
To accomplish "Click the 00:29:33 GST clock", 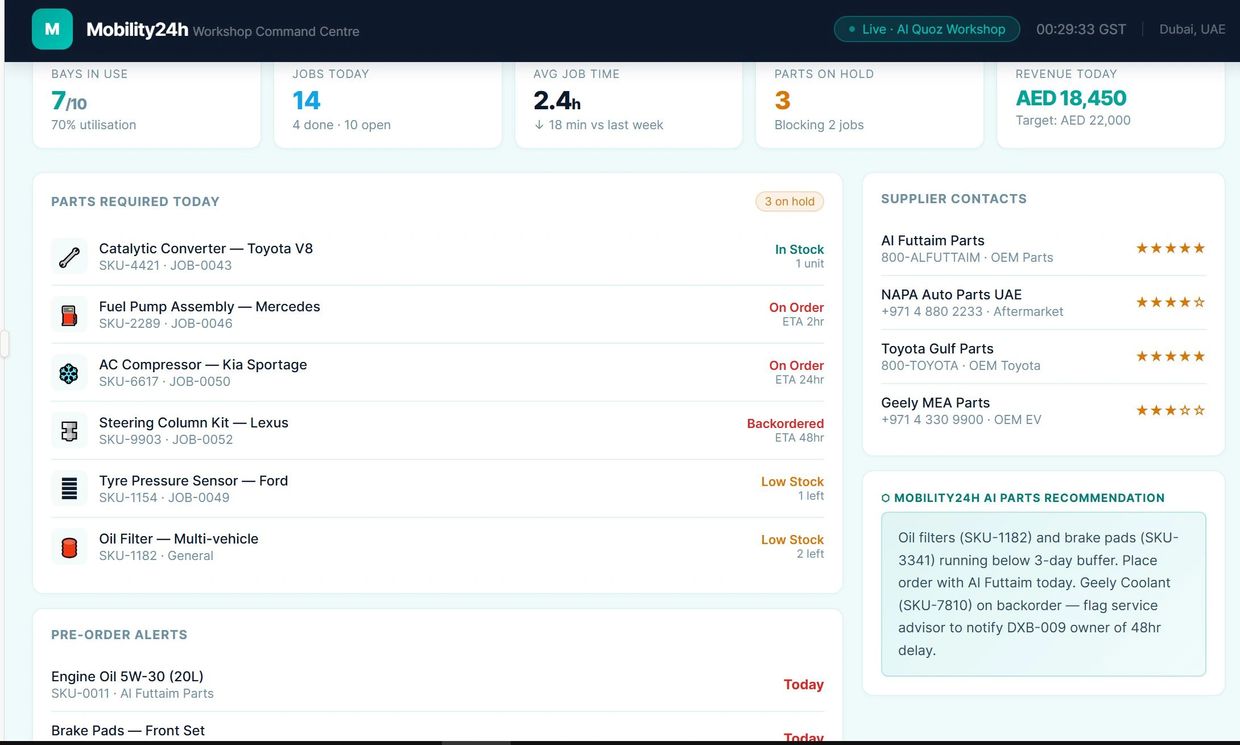I will tap(1081, 29).
